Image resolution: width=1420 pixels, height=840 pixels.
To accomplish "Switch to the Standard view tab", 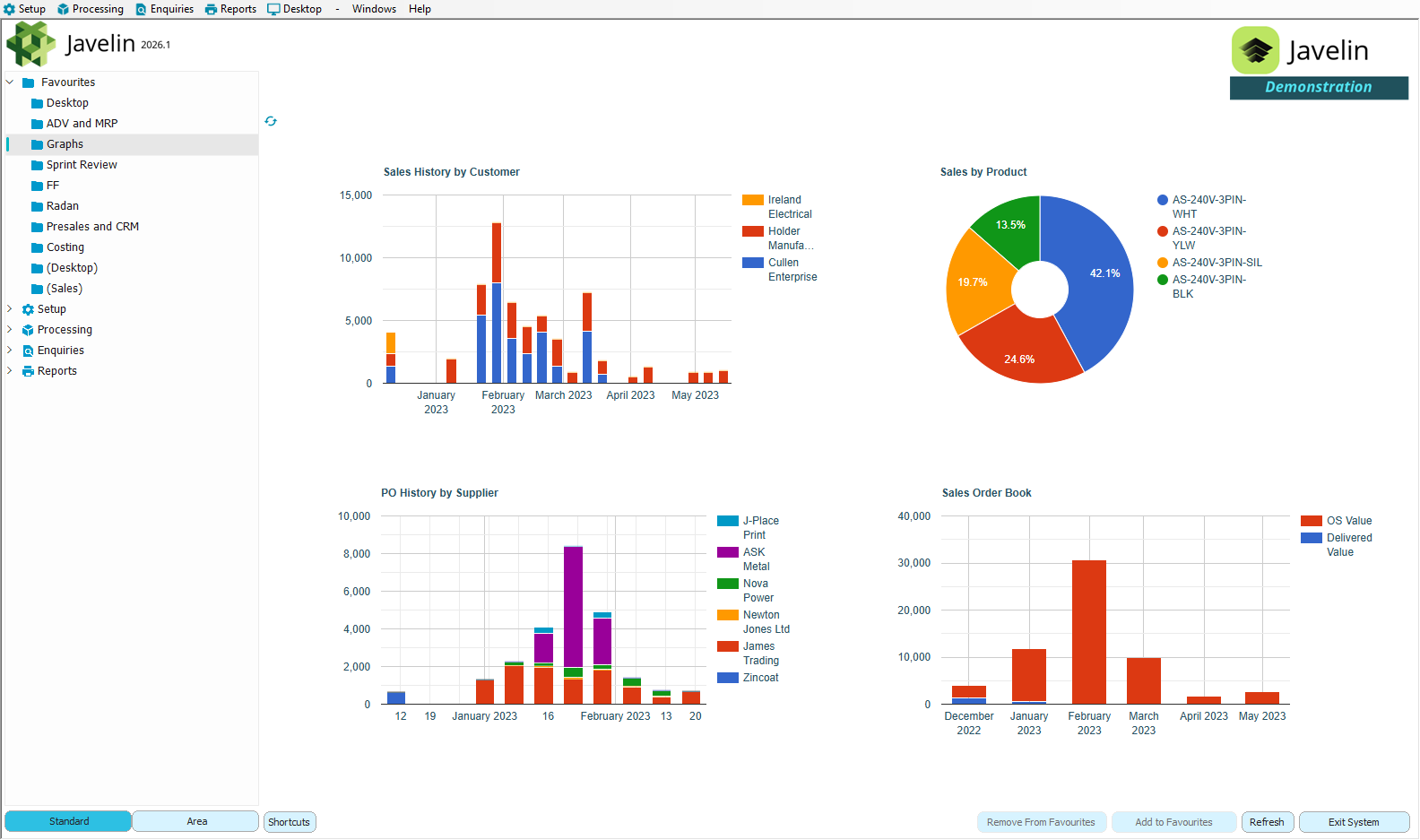I will (x=69, y=821).
